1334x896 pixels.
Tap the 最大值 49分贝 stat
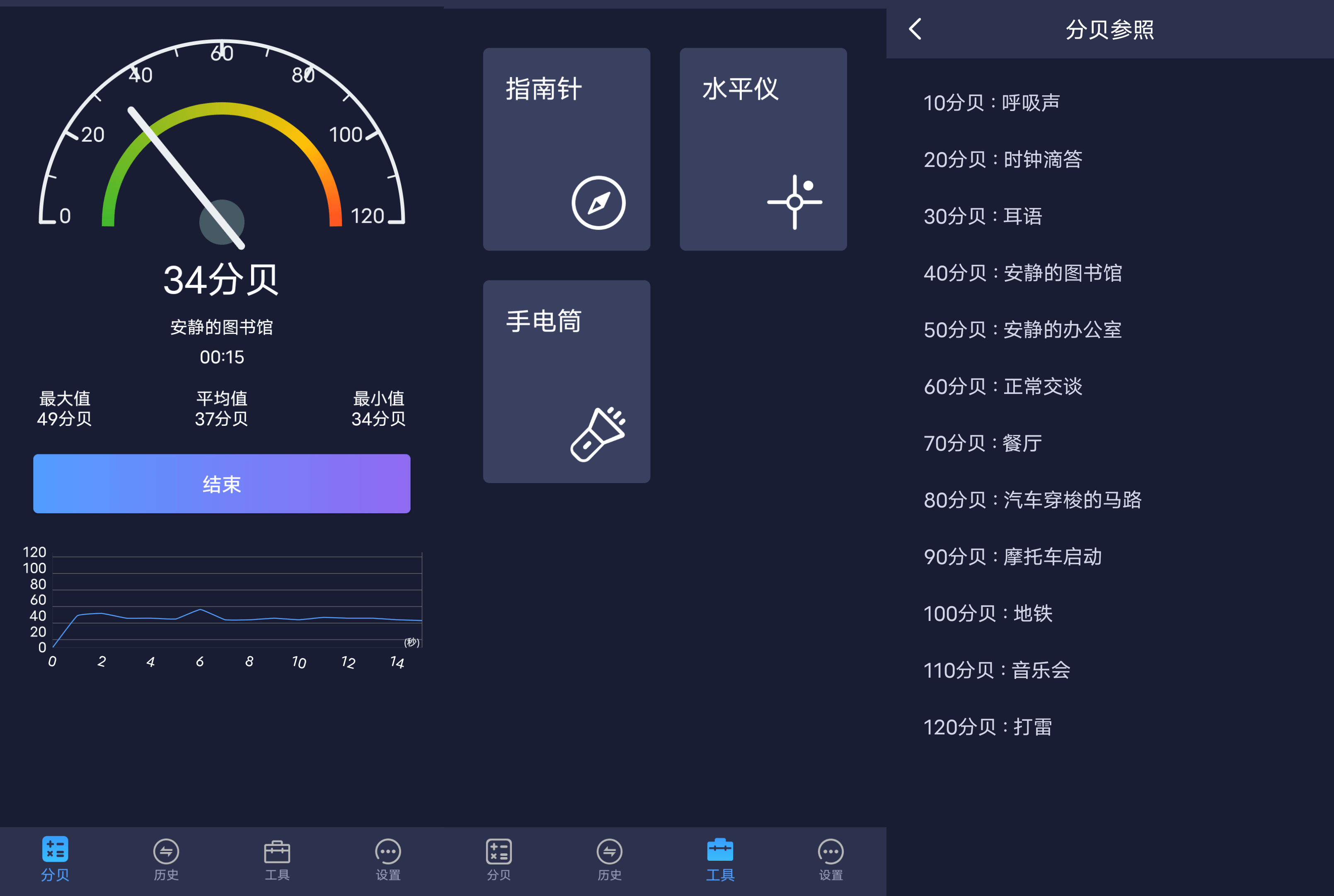[x=65, y=408]
